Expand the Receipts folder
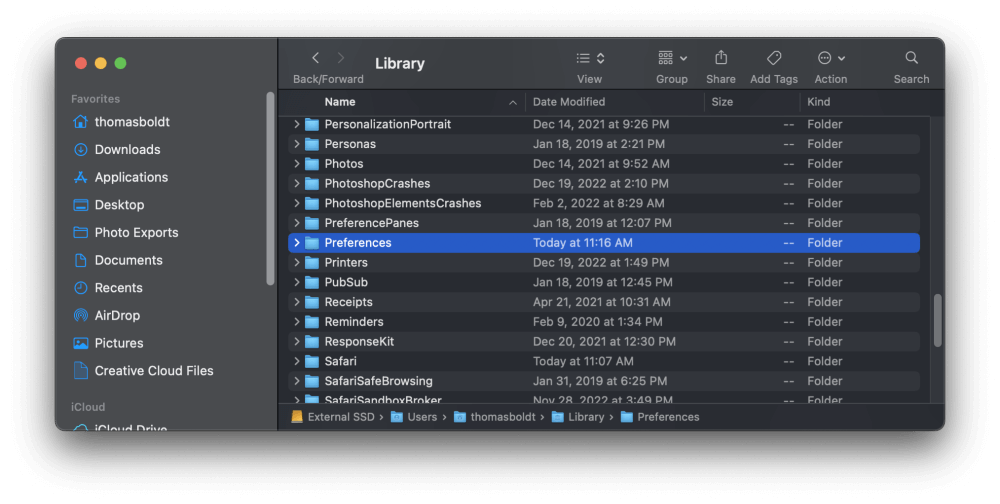 pyautogui.click(x=297, y=302)
